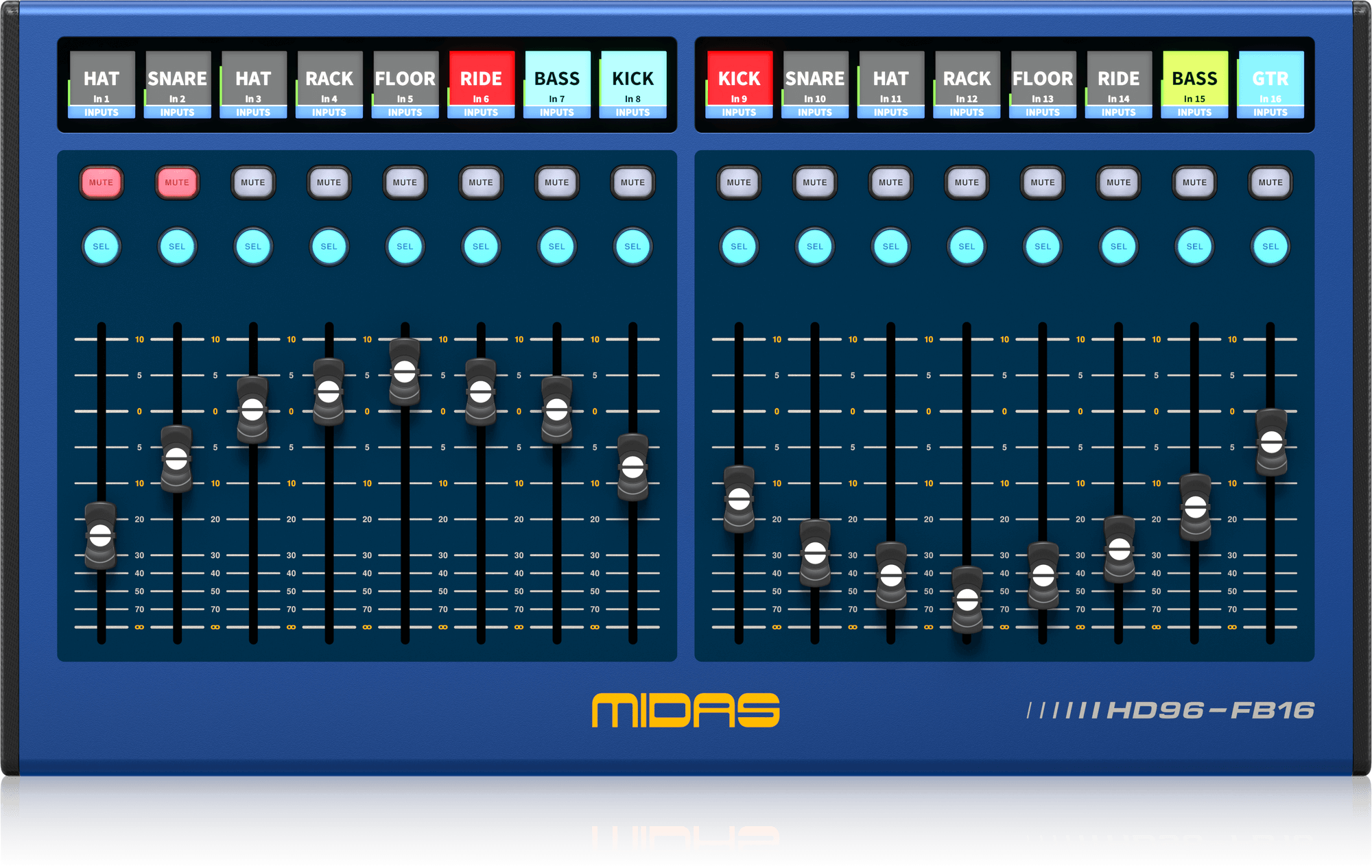Mute the RIDE In 6 channel
Viewport: 1372px width, 868px height.
(x=480, y=182)
